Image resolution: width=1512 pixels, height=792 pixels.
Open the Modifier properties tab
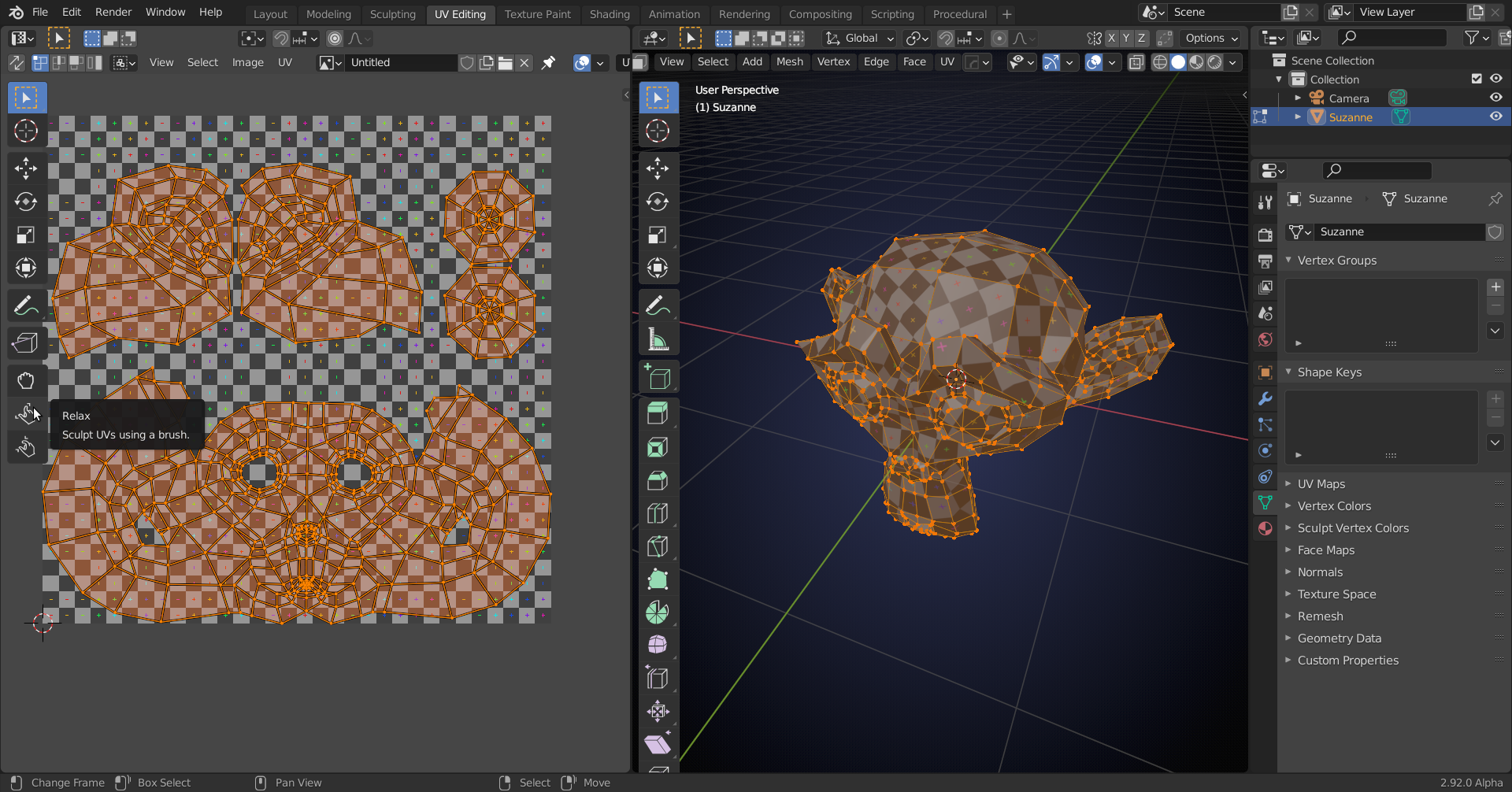coord(1265,398)
